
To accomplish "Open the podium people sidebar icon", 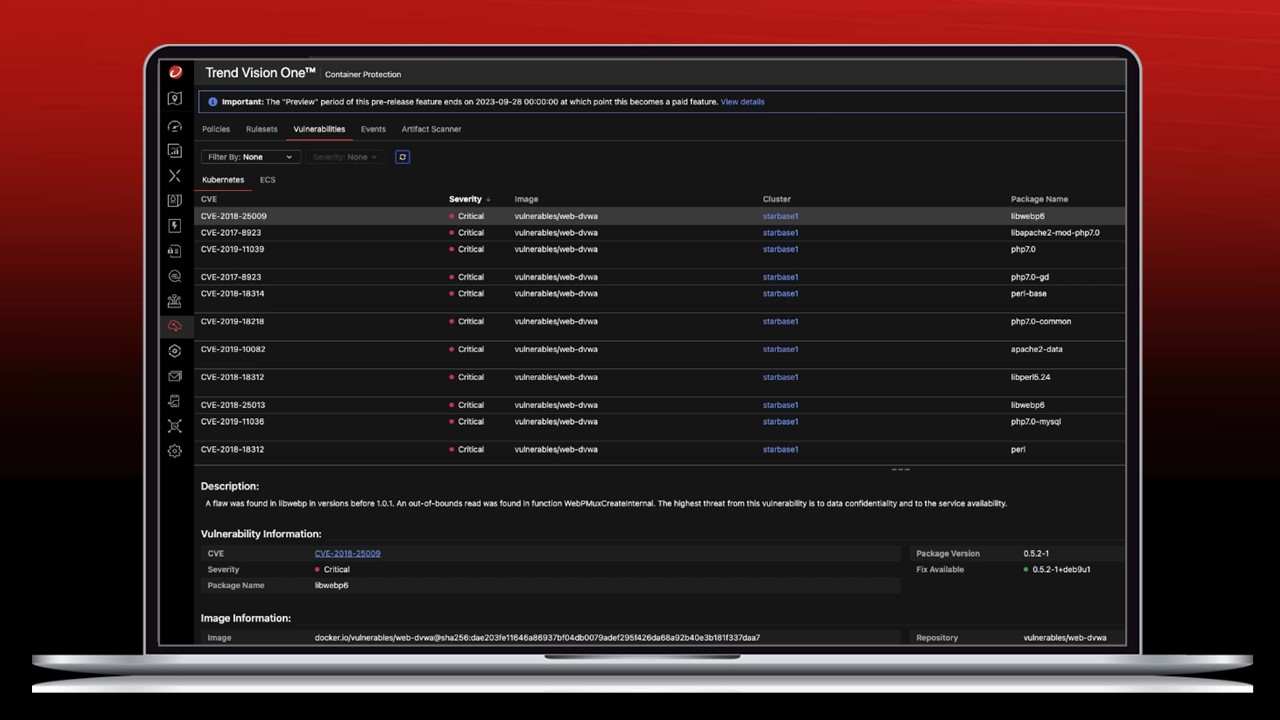I will (175, 301).
